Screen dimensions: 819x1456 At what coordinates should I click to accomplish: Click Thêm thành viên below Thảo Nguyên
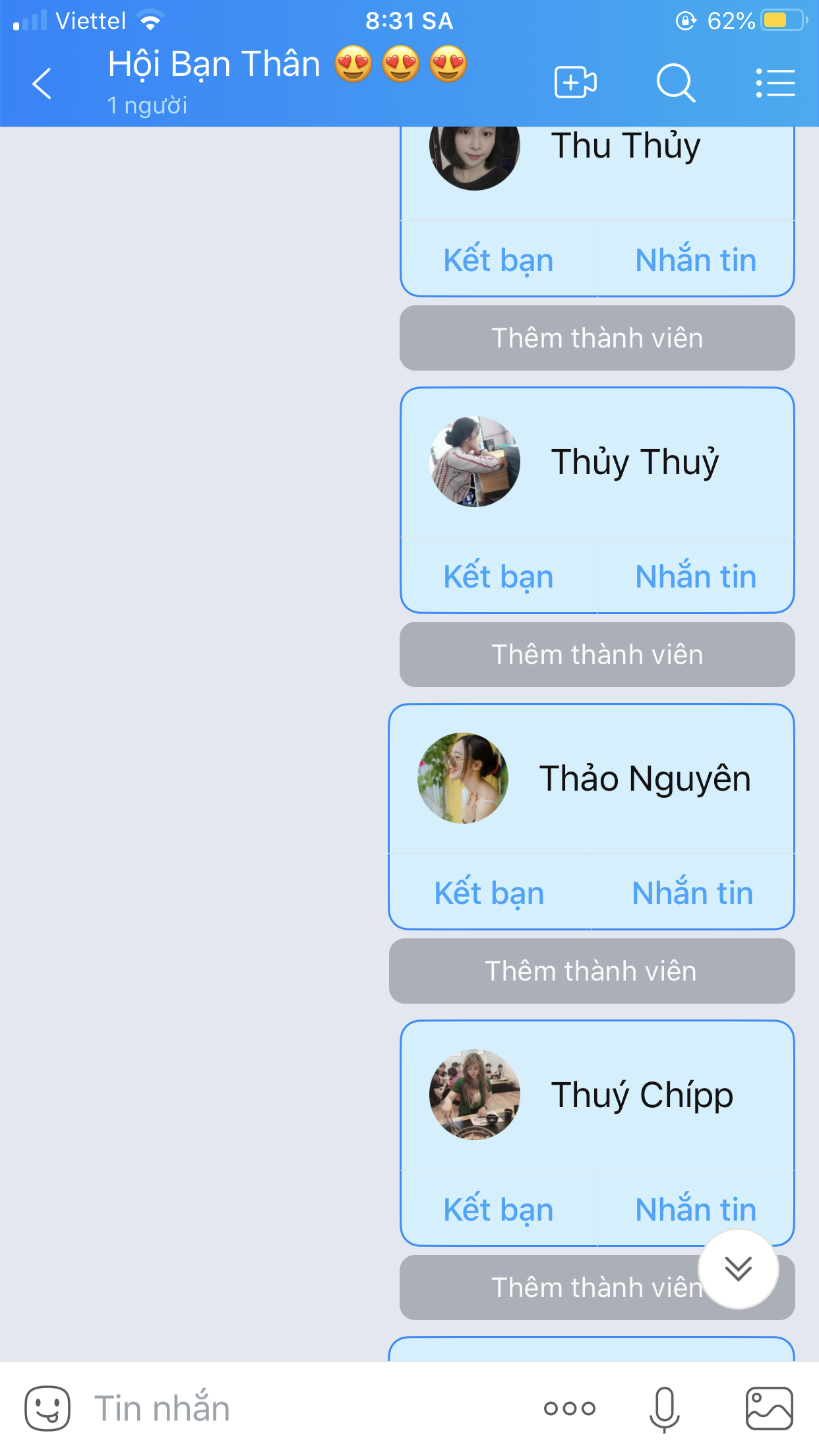(591, 971)
